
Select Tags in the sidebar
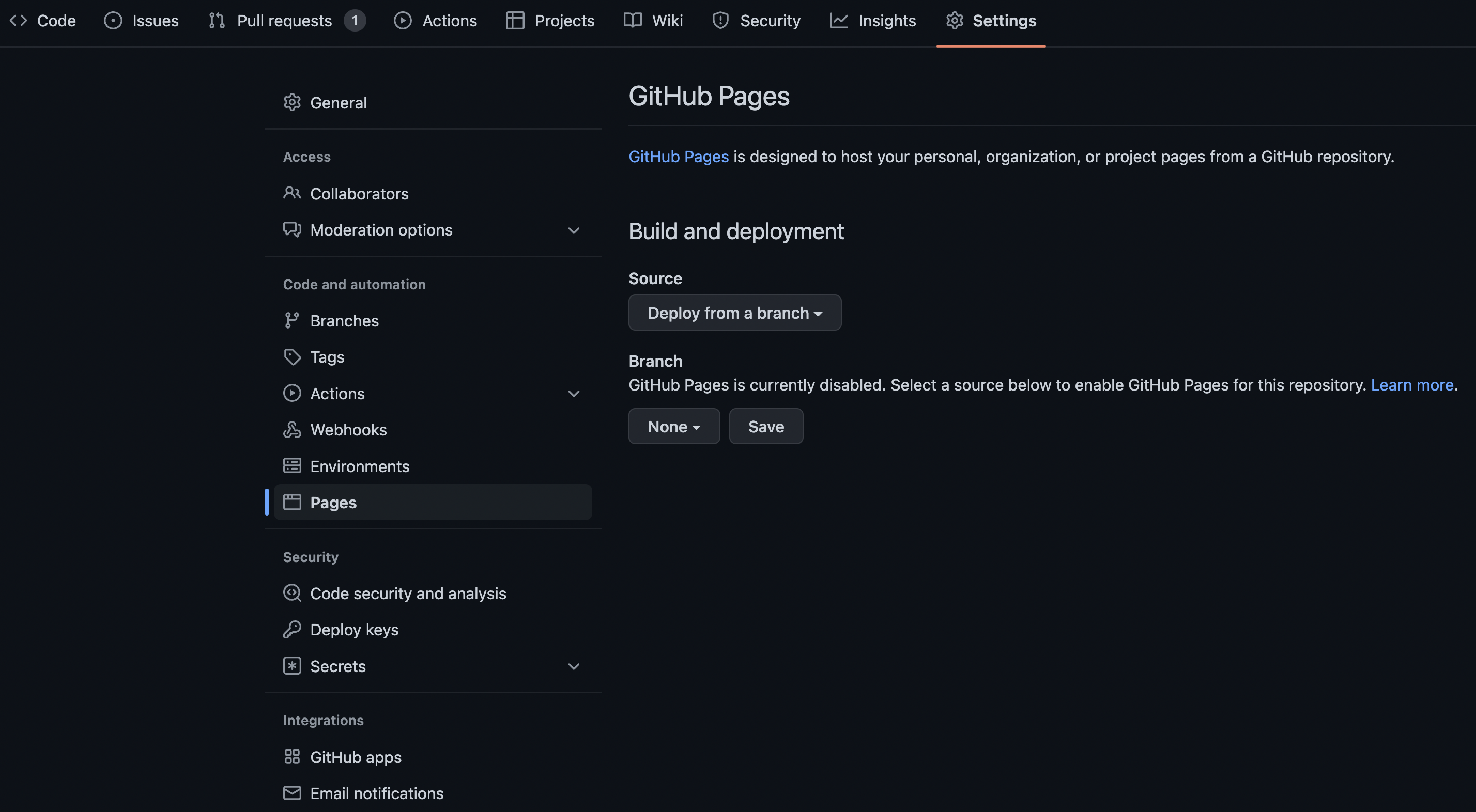(433, 357)
